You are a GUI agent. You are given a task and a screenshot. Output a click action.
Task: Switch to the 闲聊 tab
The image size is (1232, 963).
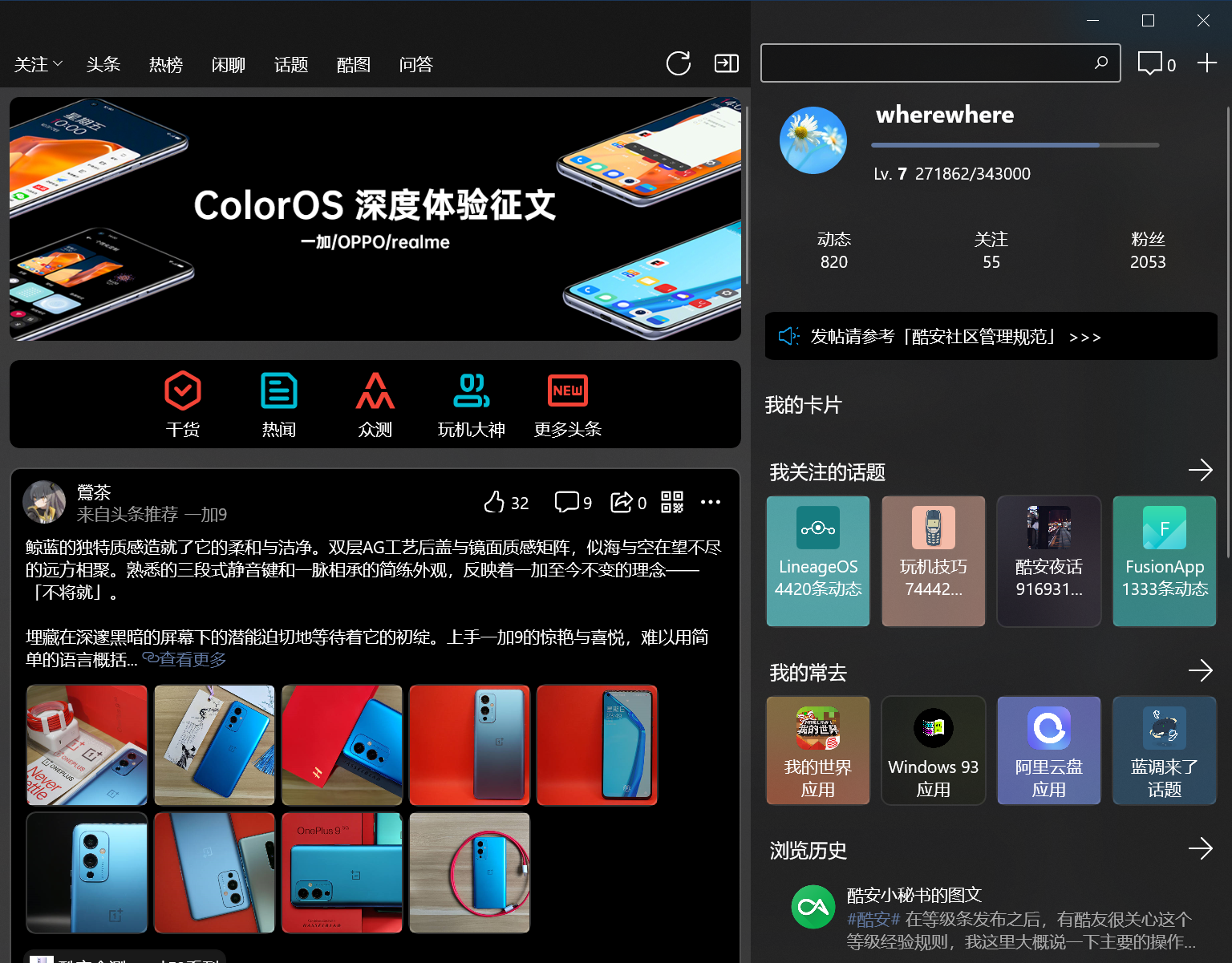[x=229, y=64]
